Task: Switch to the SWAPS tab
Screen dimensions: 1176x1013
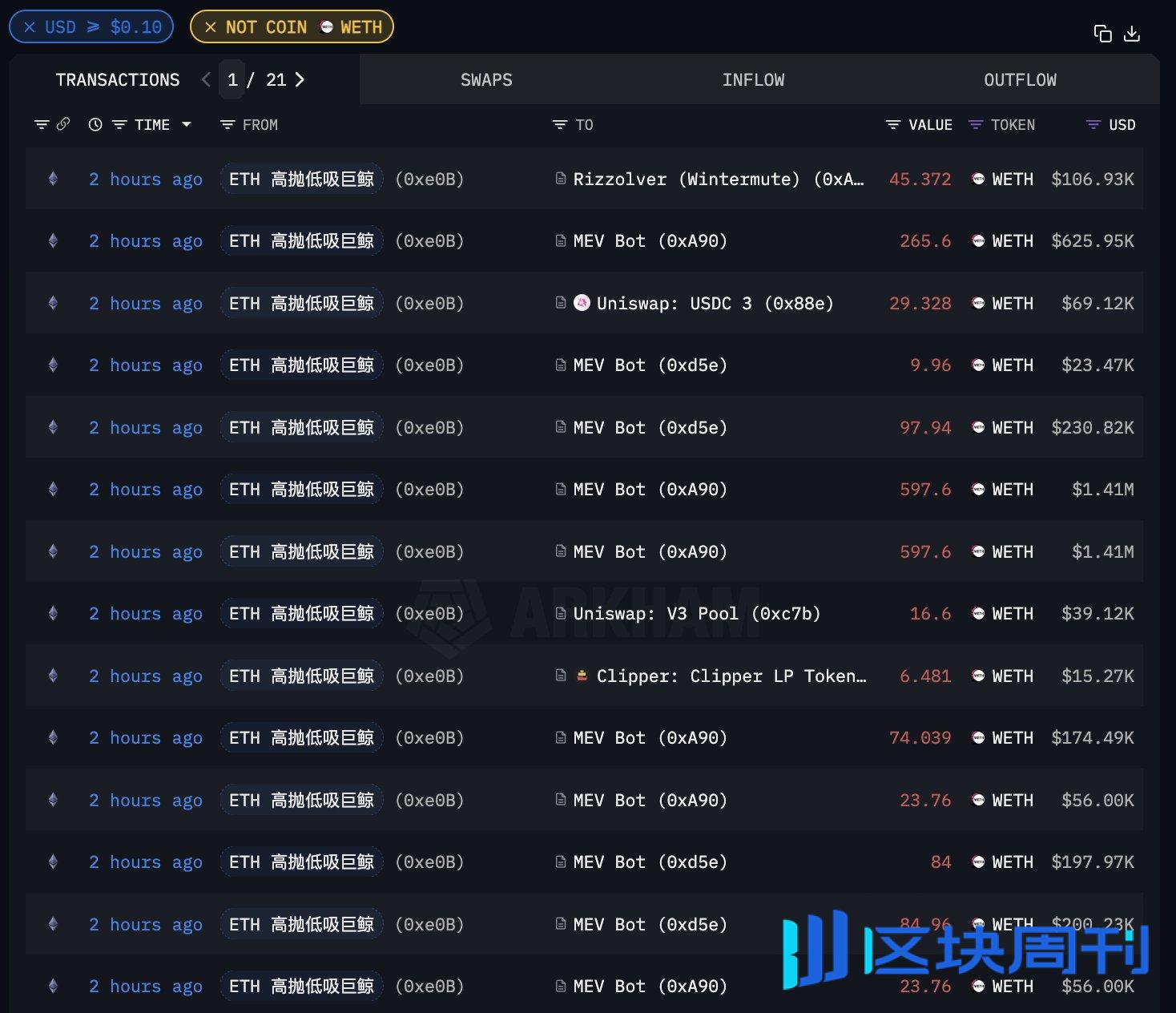Action: coord(486,80)
